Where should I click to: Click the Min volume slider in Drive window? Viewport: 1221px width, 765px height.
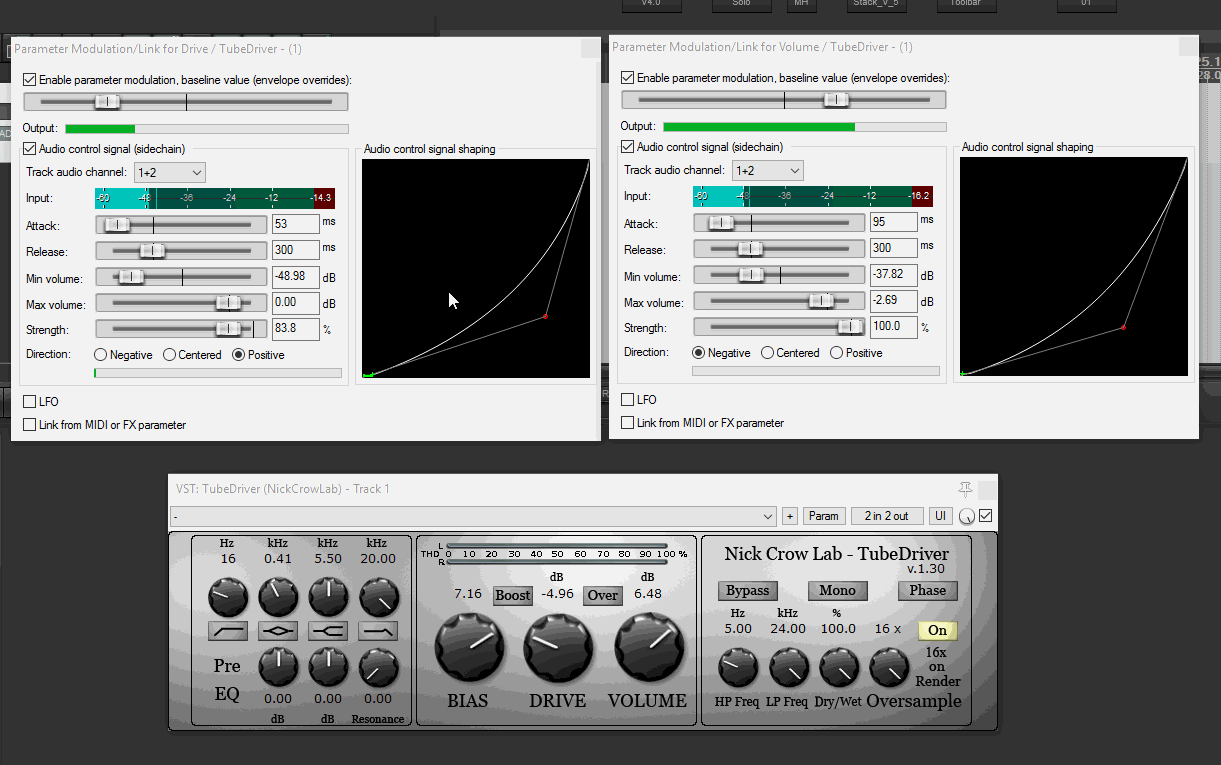pyautogui.click(x=181, y=276)
